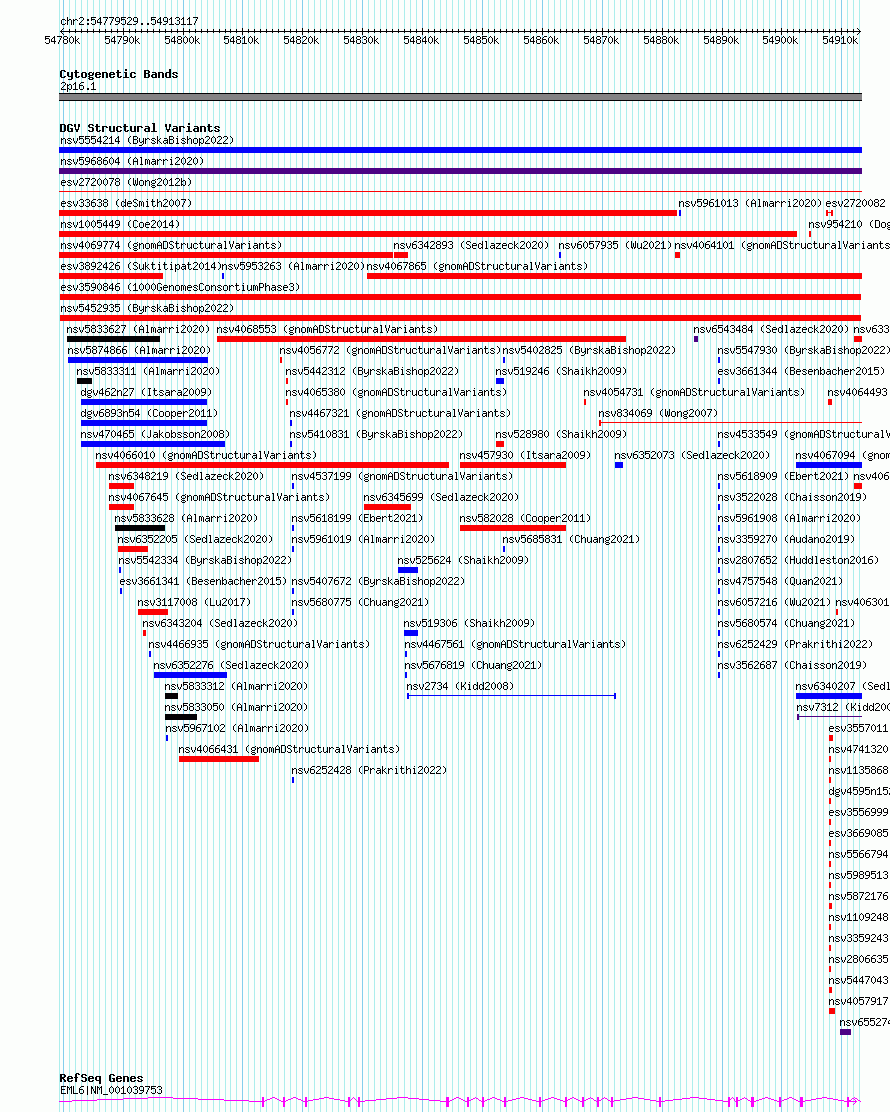890x1112 pixels.
Task: Open variant nsv2807652 (Huddleston2016)
Action: tap(798, 560)
